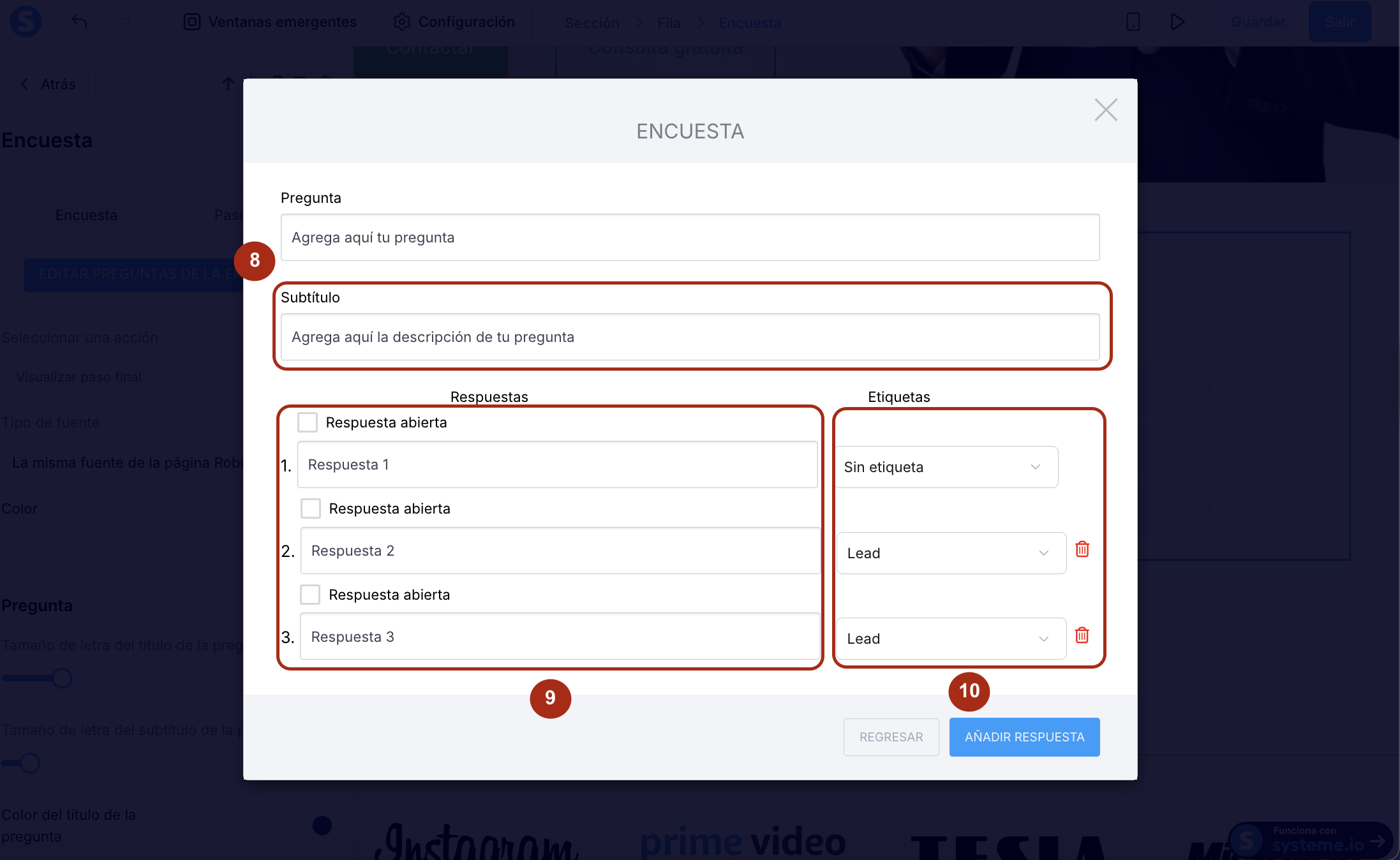Click the Systeme.io logo icon
1400x860 pixels.
tap(26, 21)
